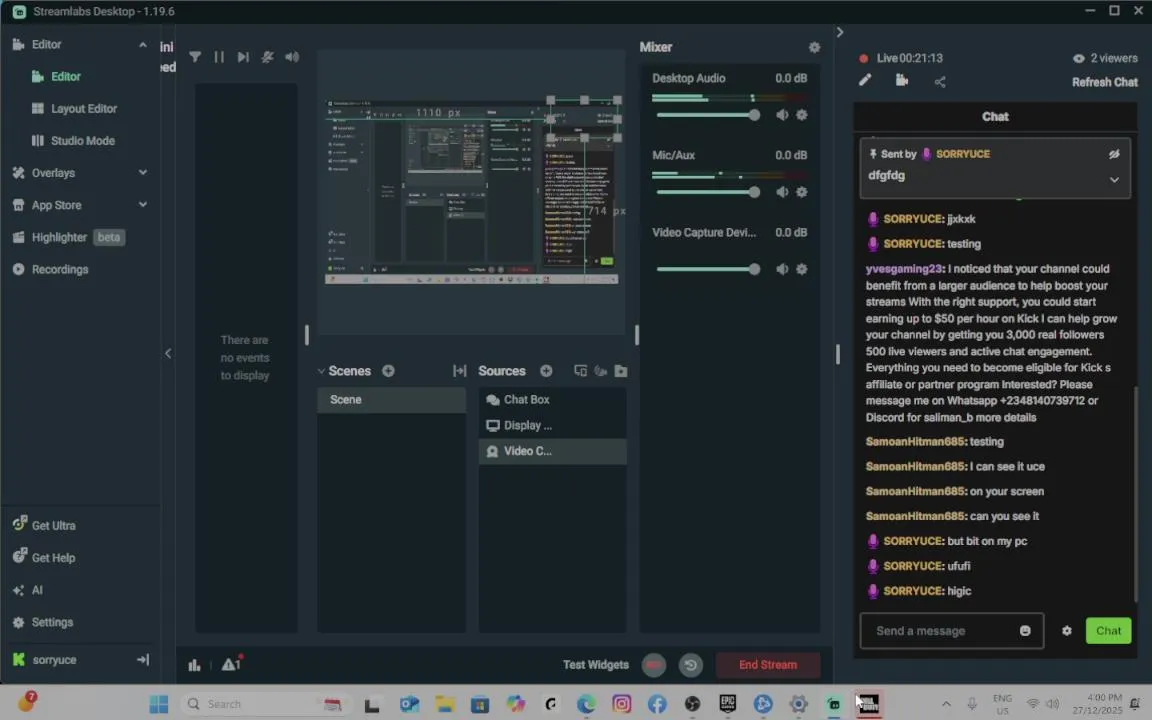
Task: Open scene transitions icon
Action: point(459,371)
